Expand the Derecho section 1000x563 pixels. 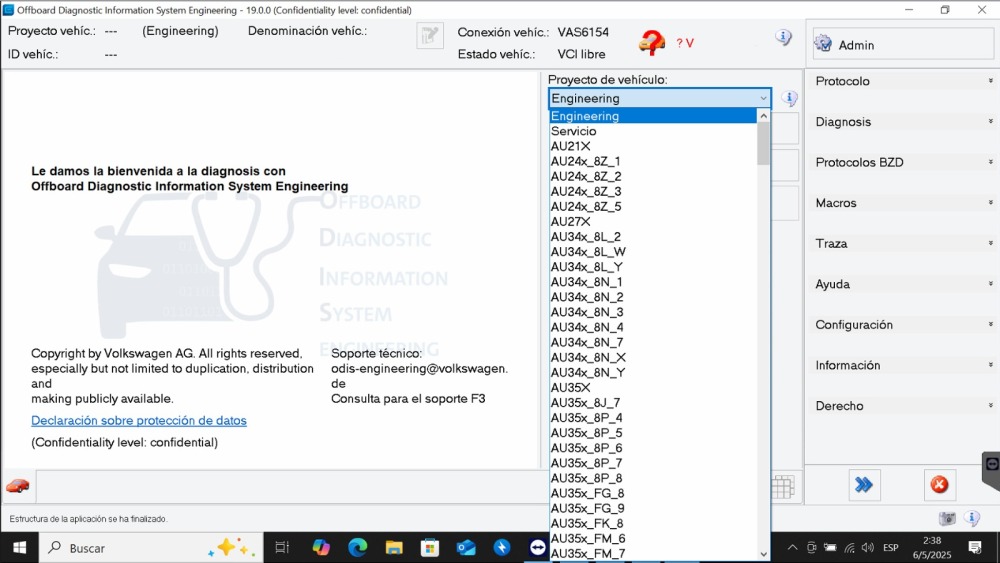coord(902,406)
